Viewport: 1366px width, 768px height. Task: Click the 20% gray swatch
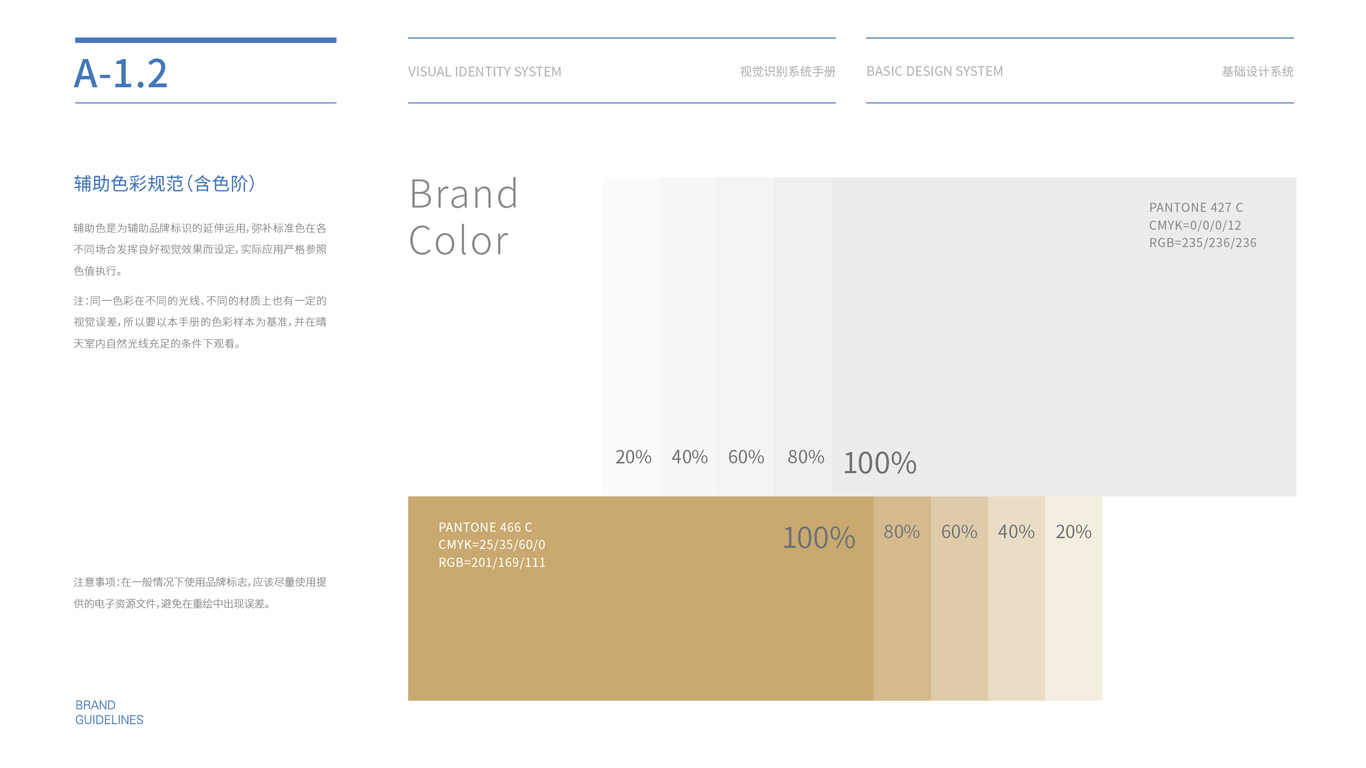click(x=631, y=337)
